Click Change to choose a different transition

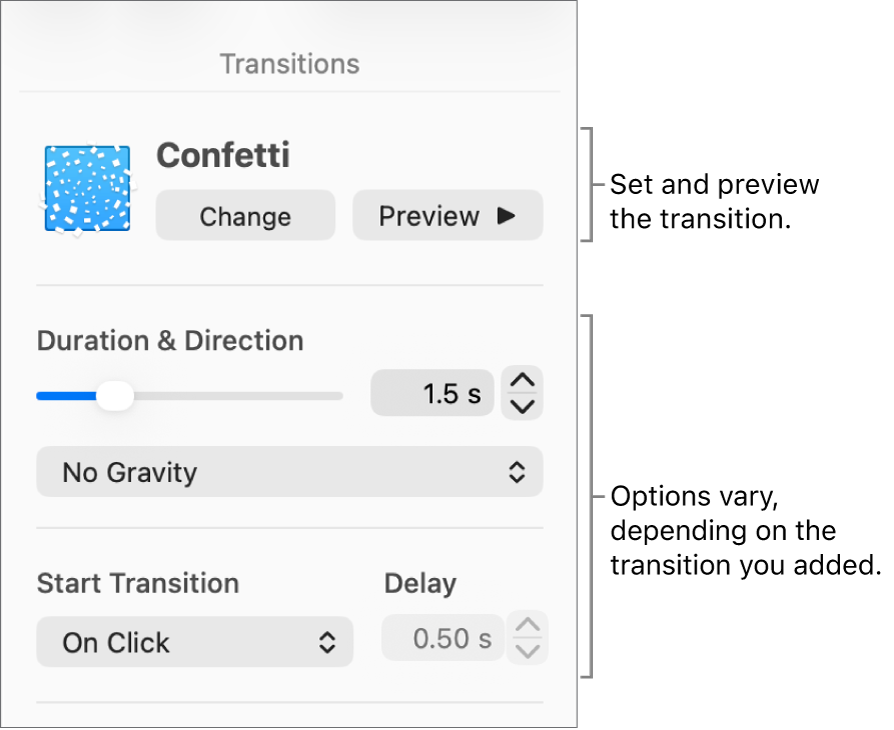point(245,215)
